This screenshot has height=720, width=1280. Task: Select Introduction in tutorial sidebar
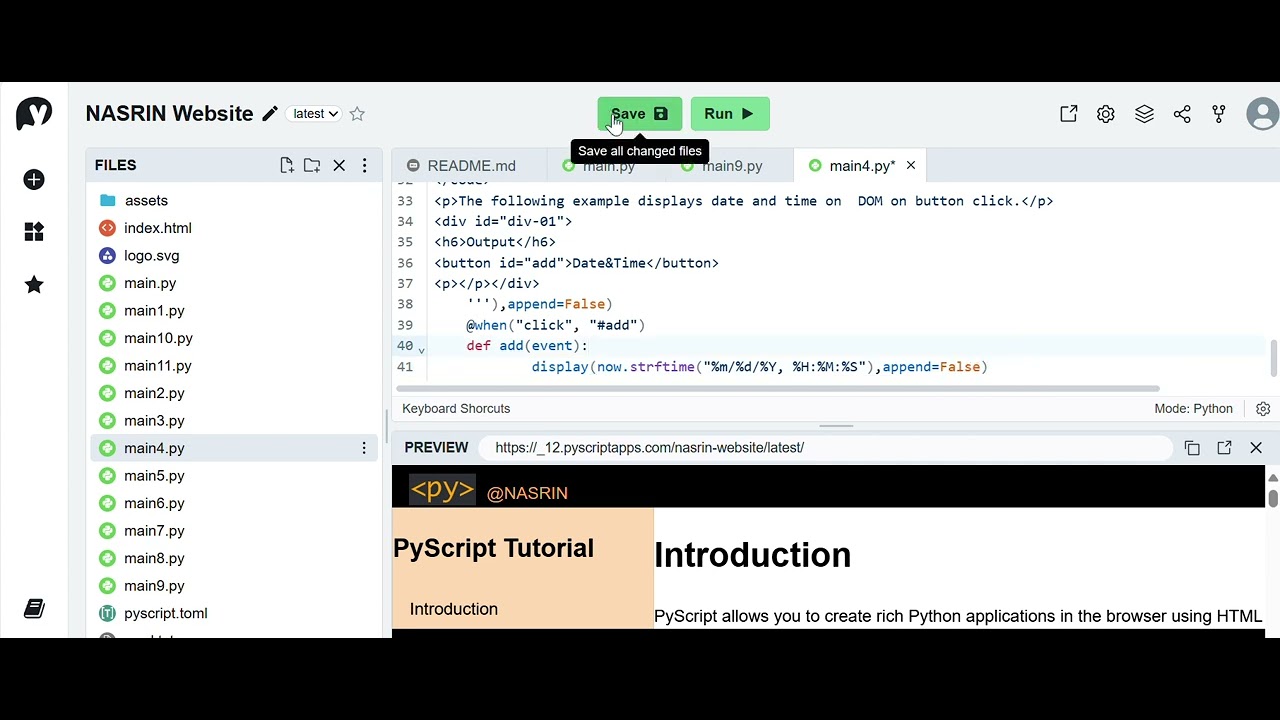(x=453, y=609)
